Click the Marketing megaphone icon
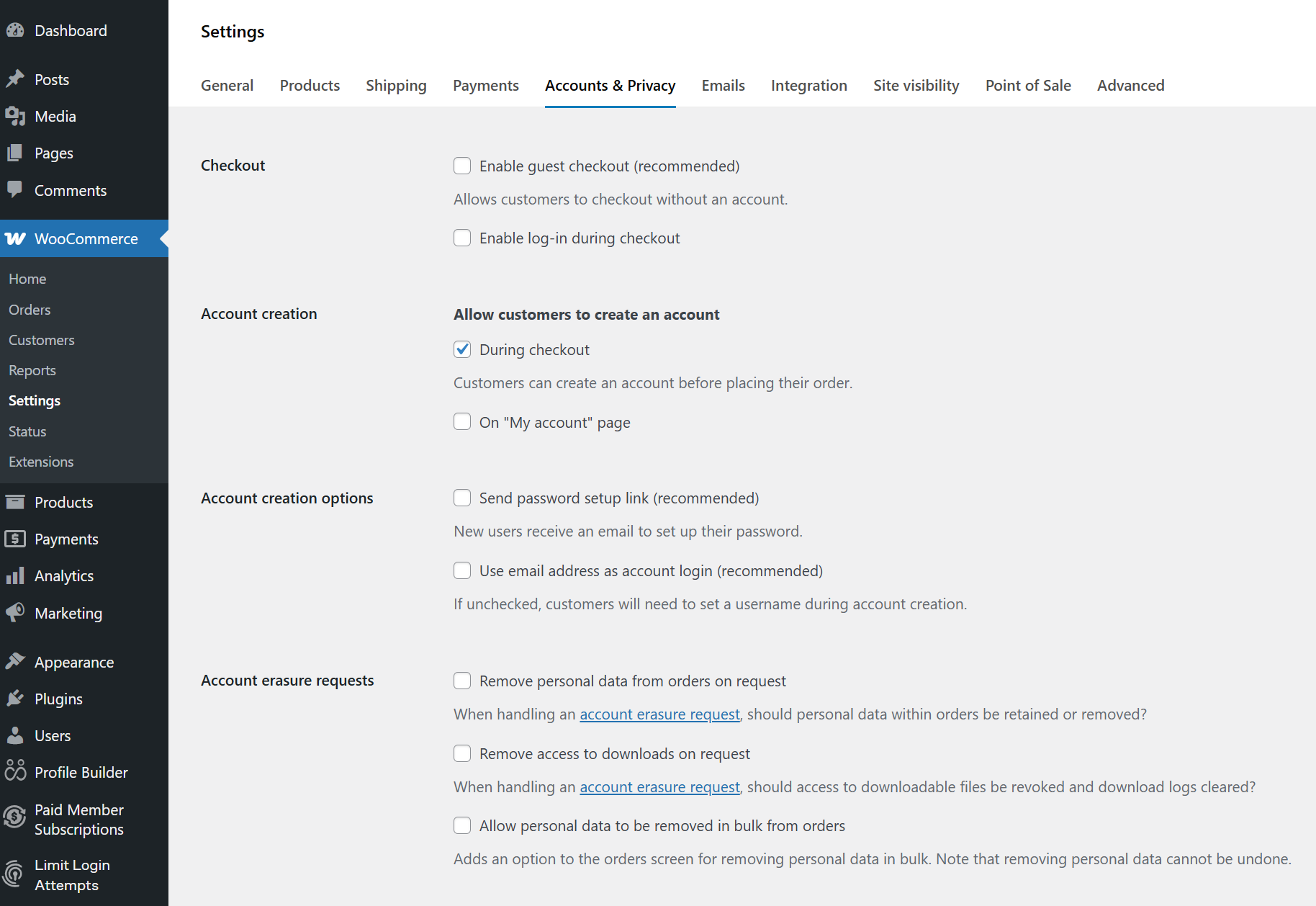This screenshot has width=1316, height=906. click(15, 612)
